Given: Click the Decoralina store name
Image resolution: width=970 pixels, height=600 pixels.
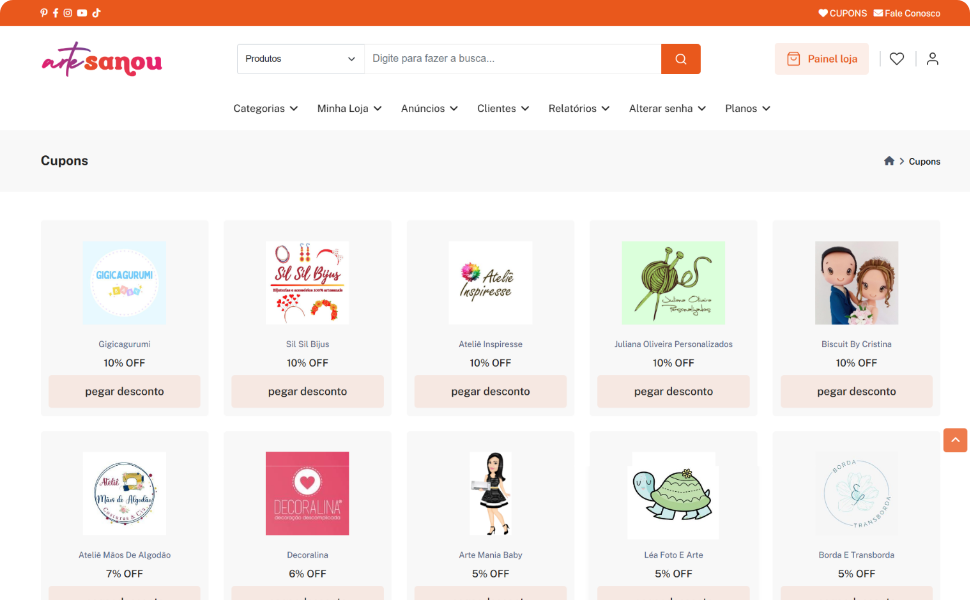Looking at the screenshot, I should 307,555.
